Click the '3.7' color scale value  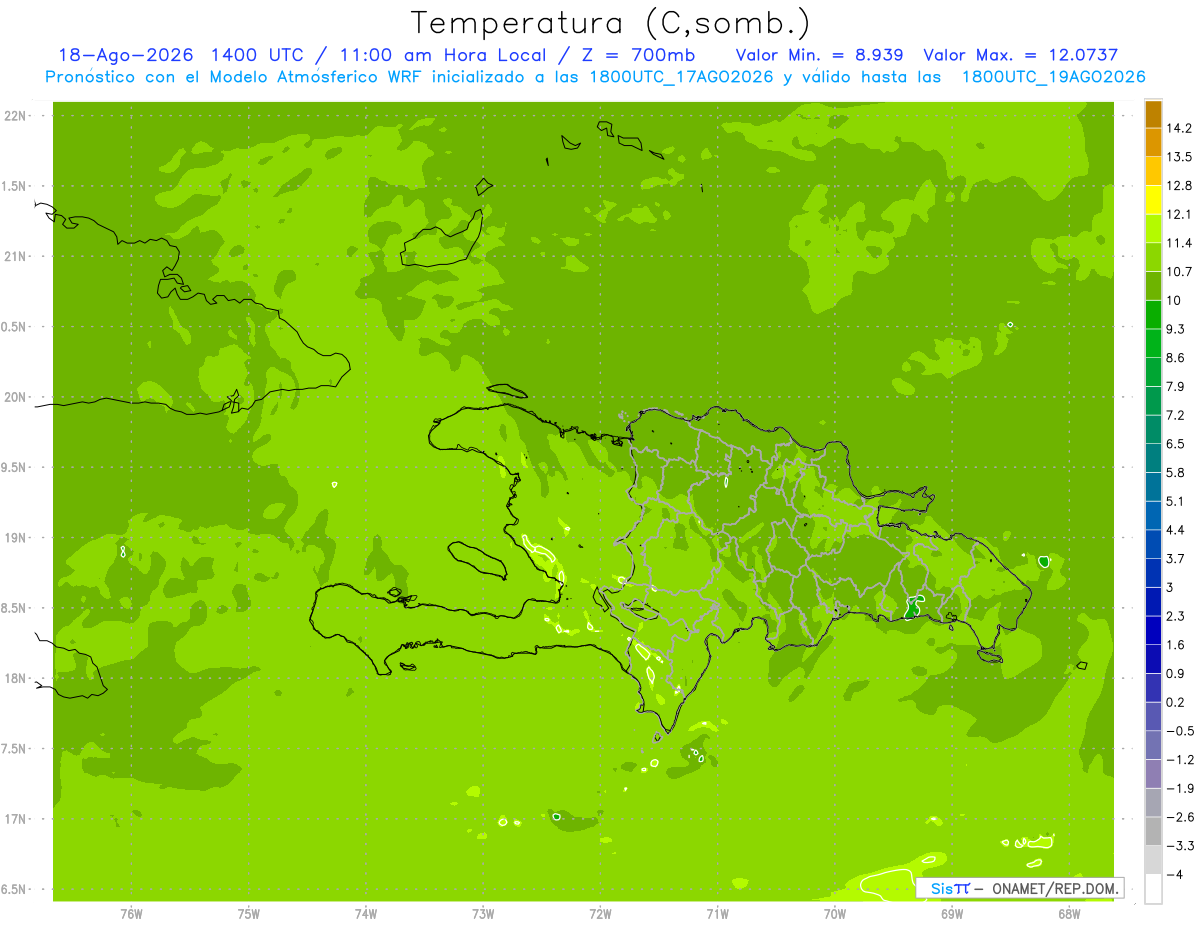(1176, 558)
